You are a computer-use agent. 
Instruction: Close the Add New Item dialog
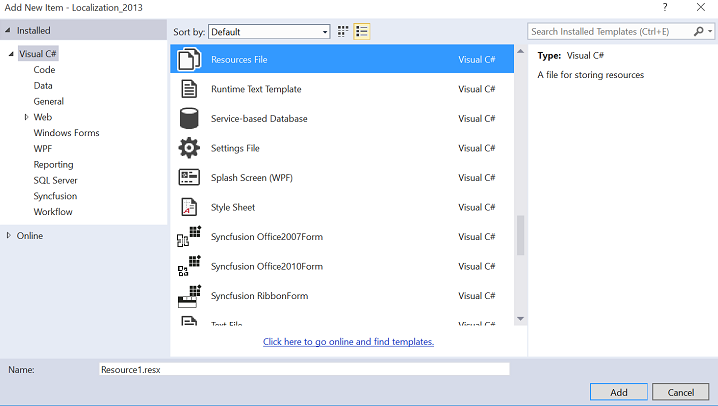pos(701,7)
